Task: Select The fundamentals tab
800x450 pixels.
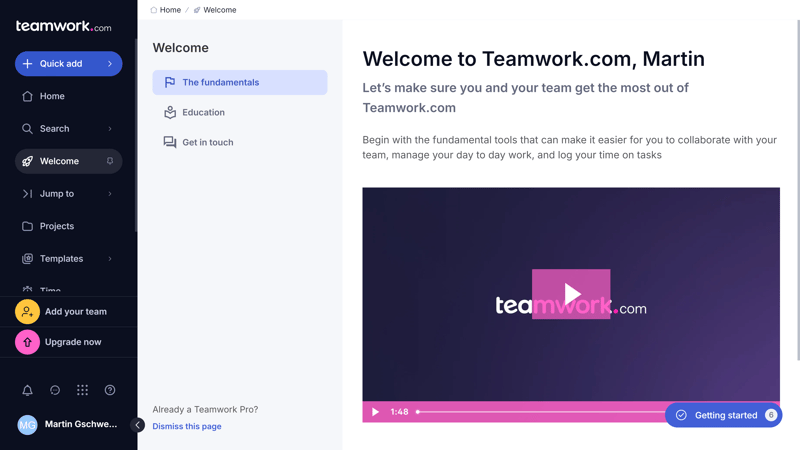Action: 240,82
